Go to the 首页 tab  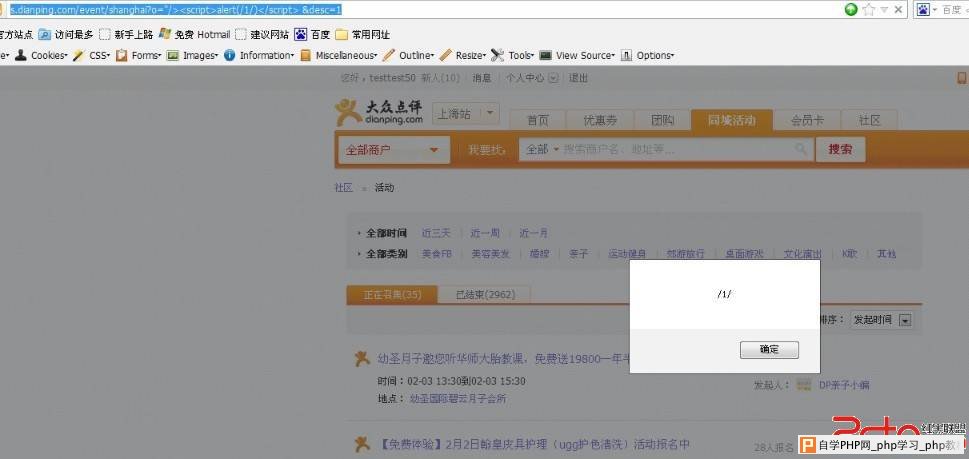tap(538, 120)
